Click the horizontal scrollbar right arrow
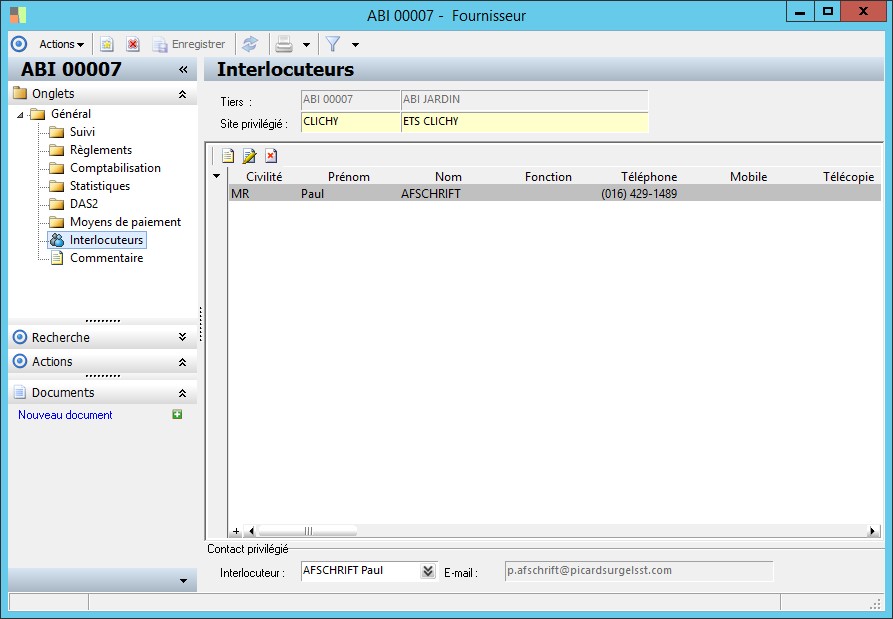 [872, 531]
